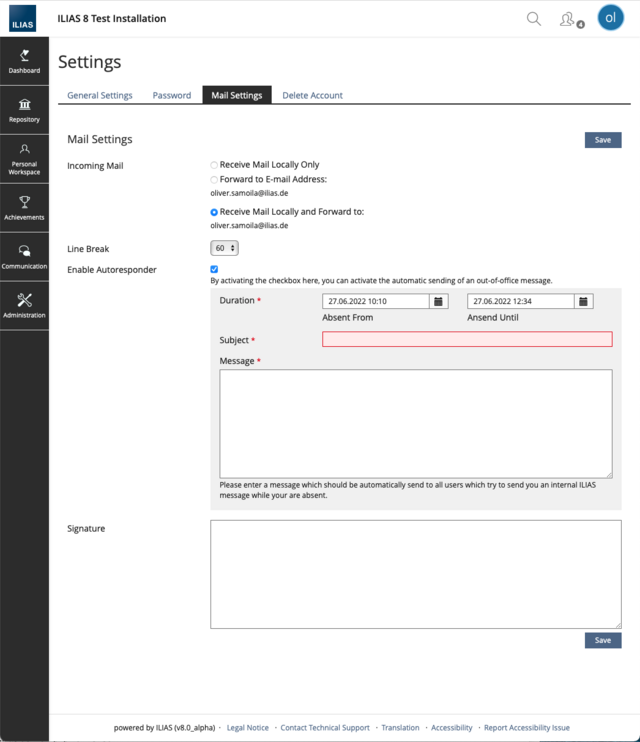The height and width of the screenshot is (742, 640).
Task: Open the Dashboard sidebar icon
Action: coord(24,61)
